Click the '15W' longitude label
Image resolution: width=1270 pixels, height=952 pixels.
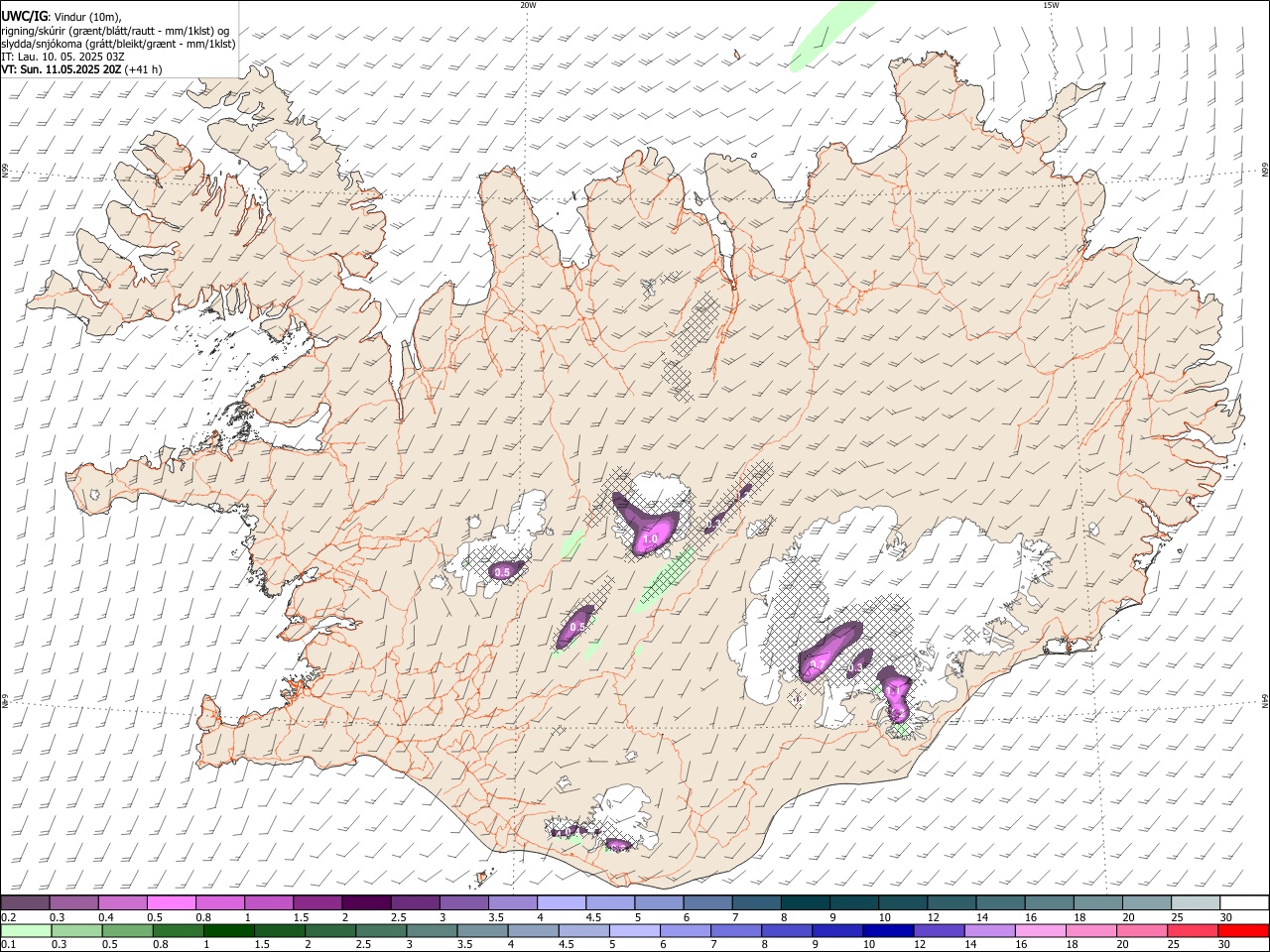[x=1051, y=5]
